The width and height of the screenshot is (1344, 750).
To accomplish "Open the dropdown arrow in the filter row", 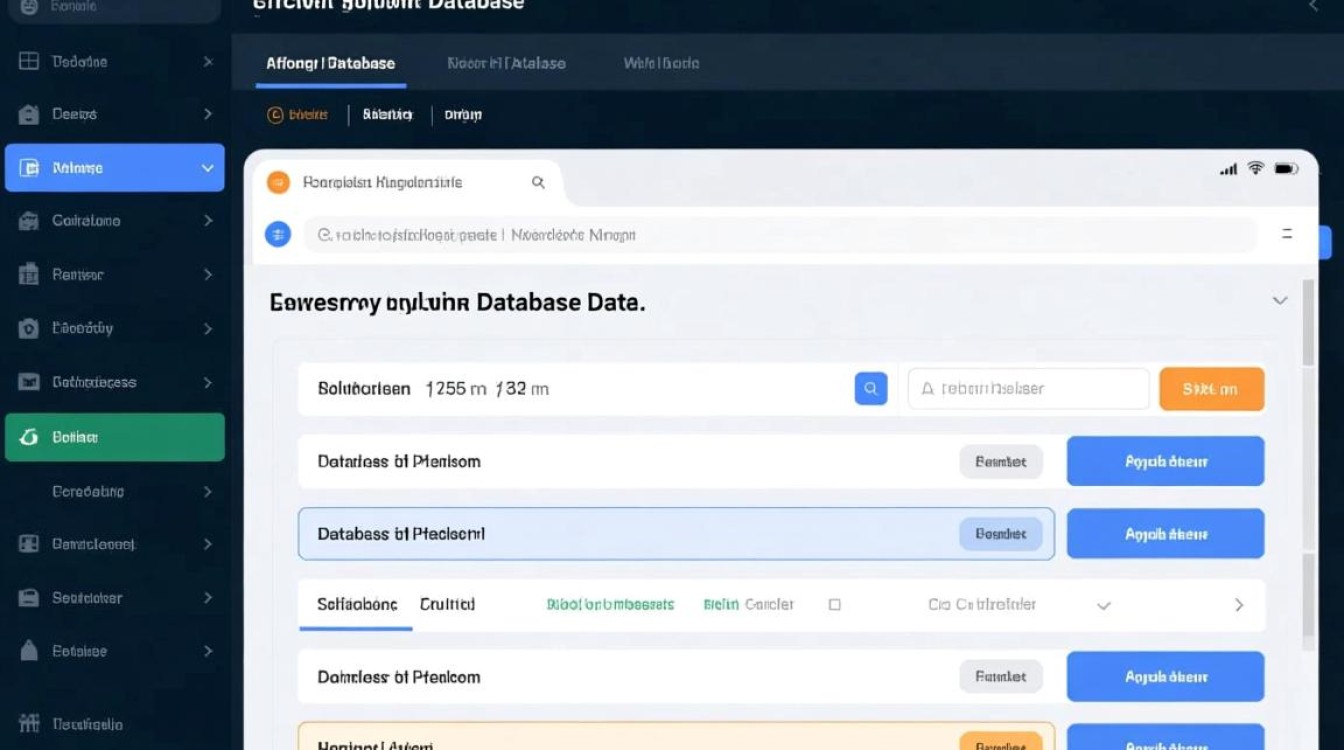I will 1104,605.
